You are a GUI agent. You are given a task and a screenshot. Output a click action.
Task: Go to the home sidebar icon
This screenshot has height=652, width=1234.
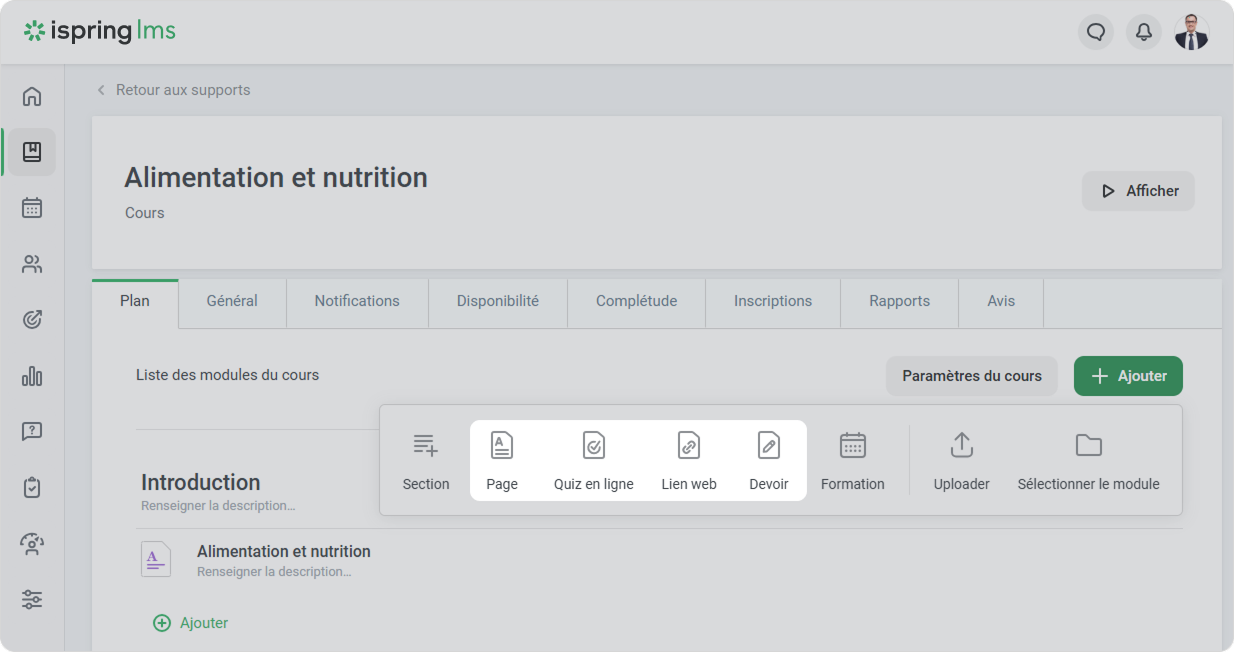[x=32, y=96]
